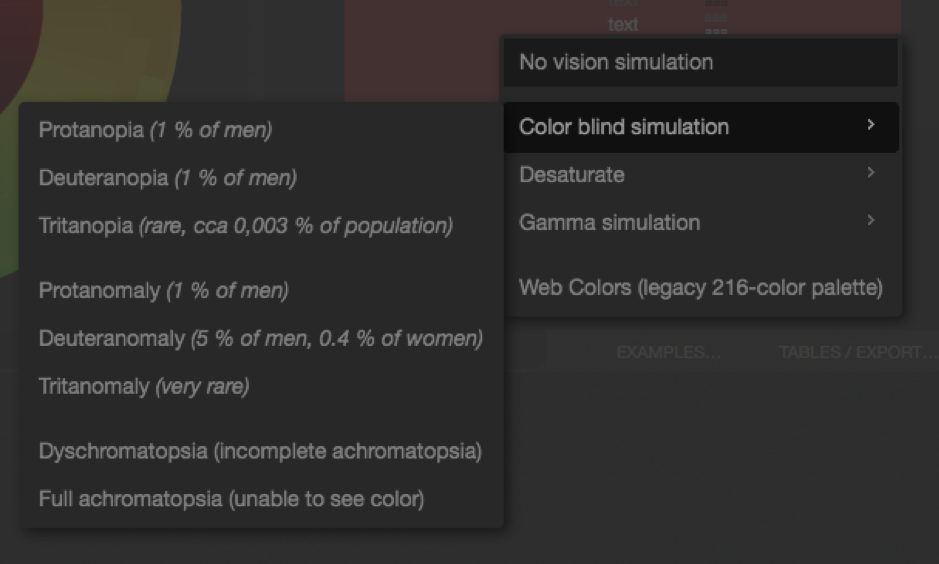
Task: Choose Web Colors legacy 216-color palette
Action: pyautogui.click(x=700, y=288)
